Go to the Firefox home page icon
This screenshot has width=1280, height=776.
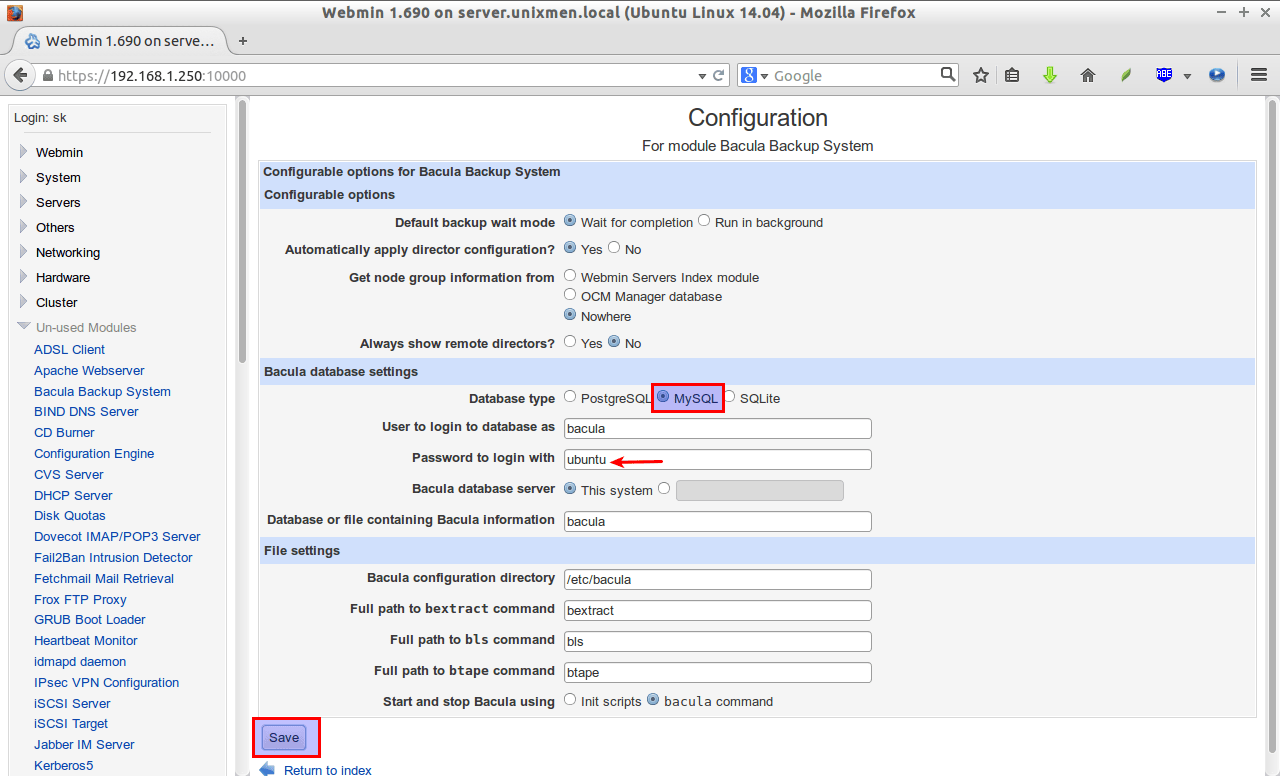[x=1088, y=75]
